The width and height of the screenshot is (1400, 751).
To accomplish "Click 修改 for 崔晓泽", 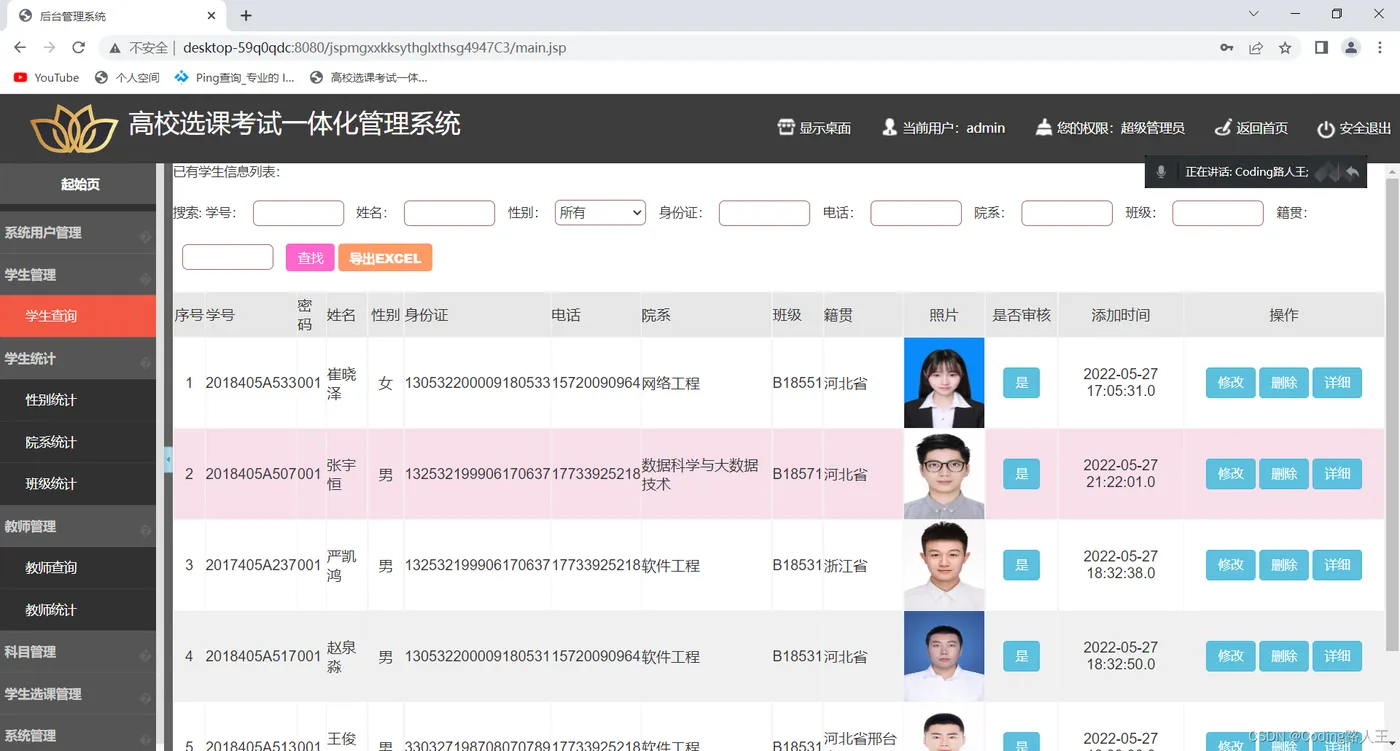I will [1231, 383].
